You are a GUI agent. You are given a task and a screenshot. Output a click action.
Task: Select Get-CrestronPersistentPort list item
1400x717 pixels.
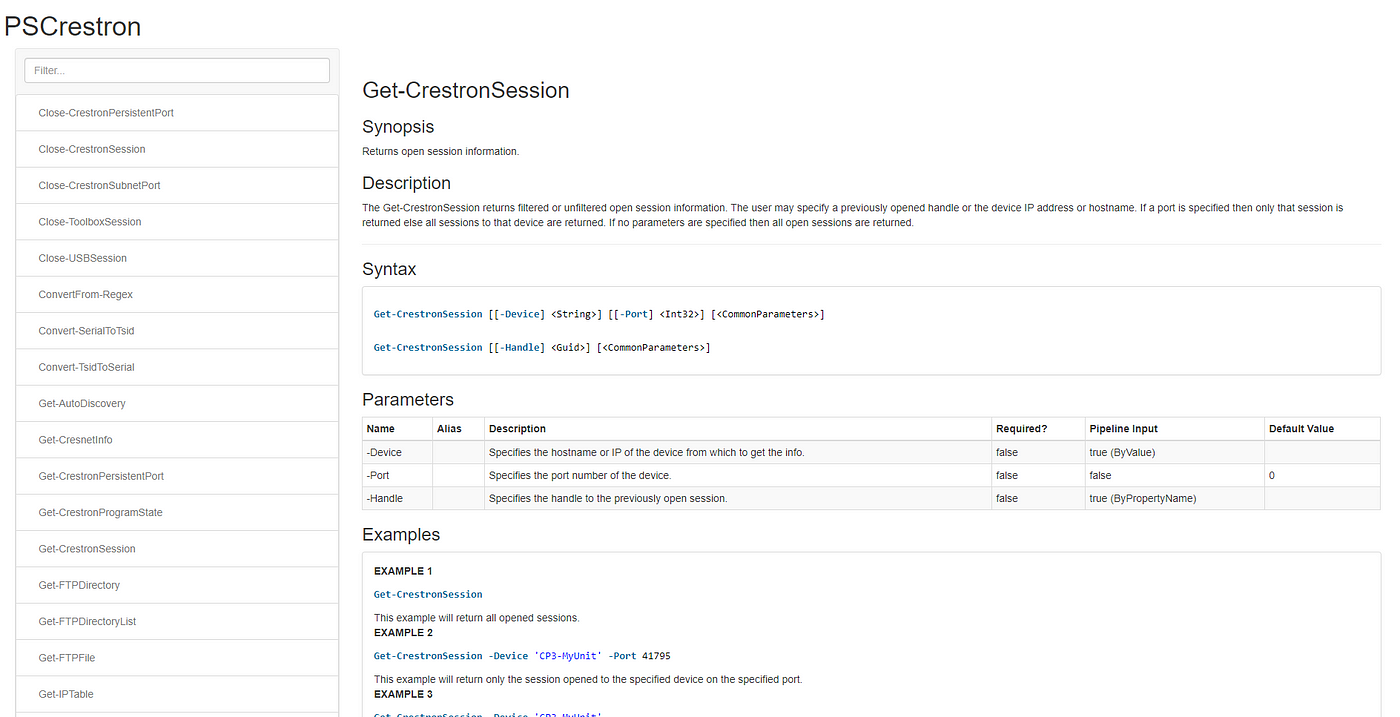pos(177,476)
